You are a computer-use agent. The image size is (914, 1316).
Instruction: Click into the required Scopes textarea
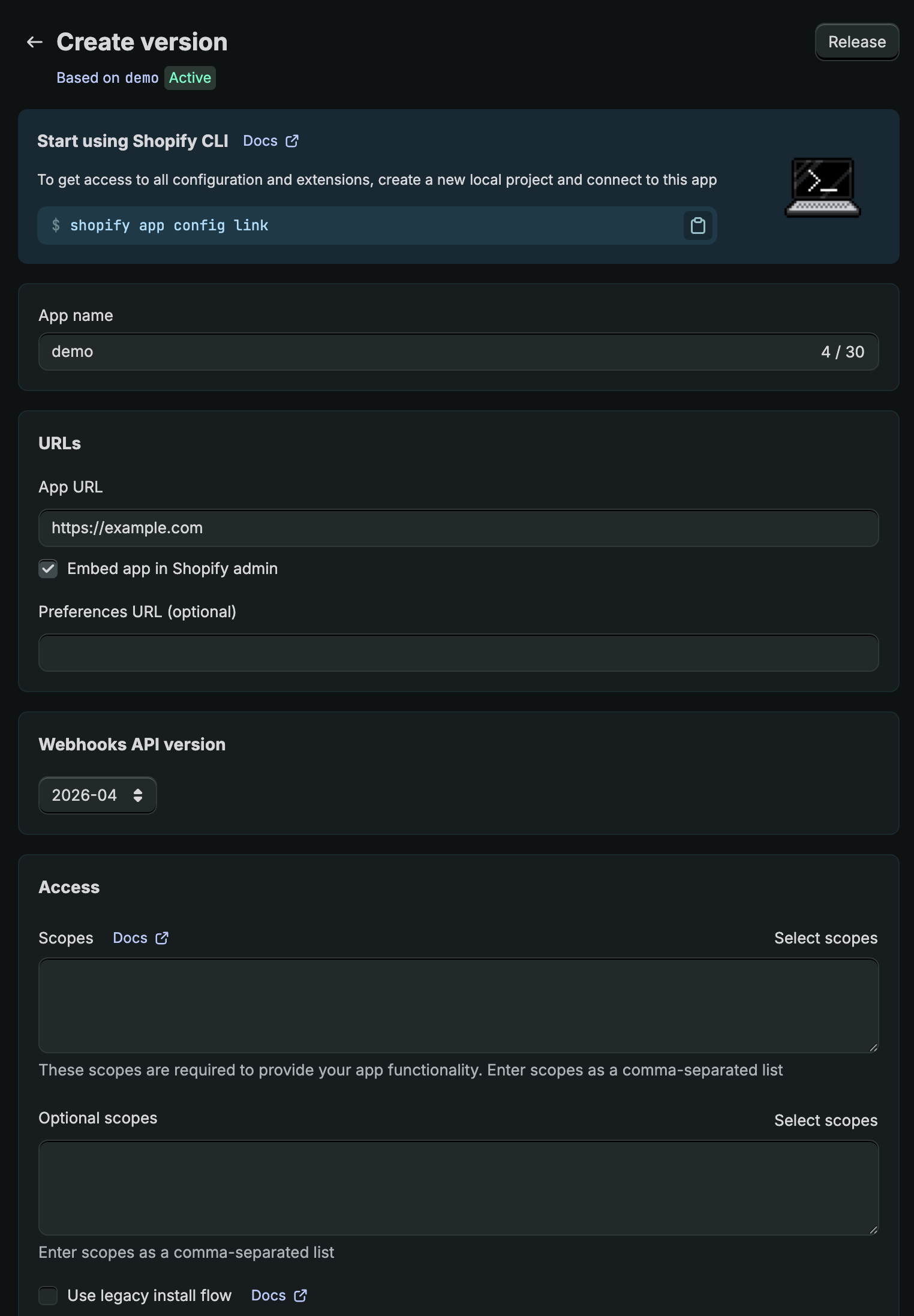click(459, 1005)
